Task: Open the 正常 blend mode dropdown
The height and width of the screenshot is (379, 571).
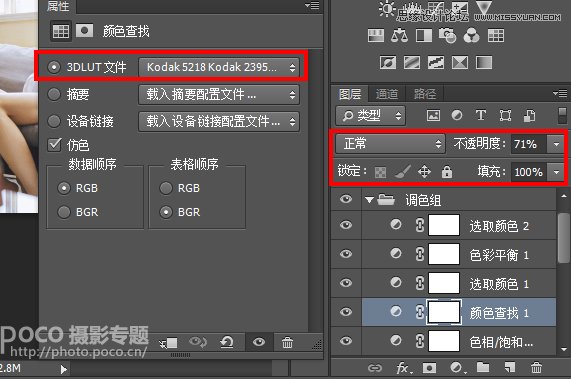Action: [x=390, y=144]
